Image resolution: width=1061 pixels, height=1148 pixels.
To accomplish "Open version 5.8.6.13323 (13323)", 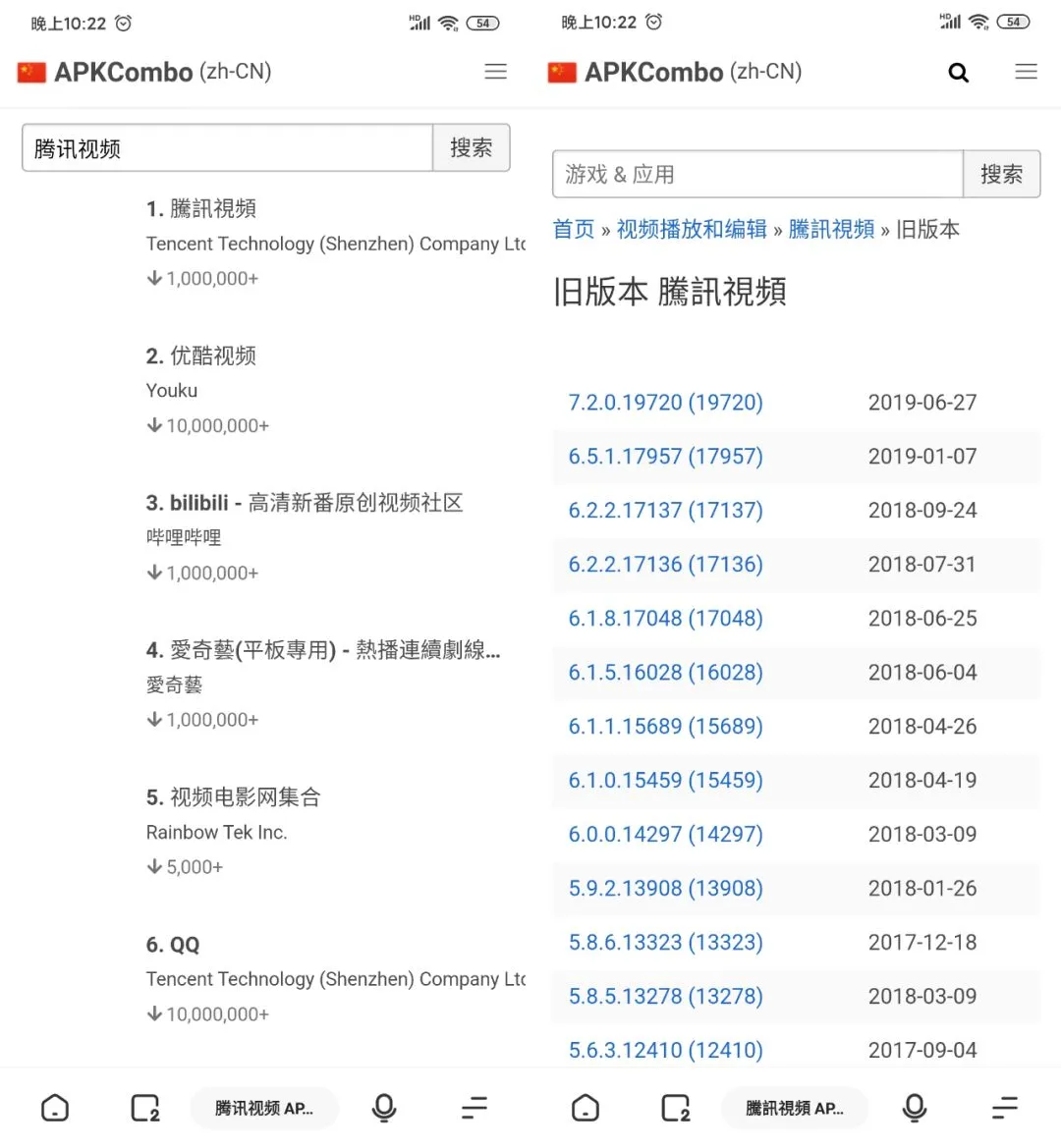I will (x=666, y=943).
